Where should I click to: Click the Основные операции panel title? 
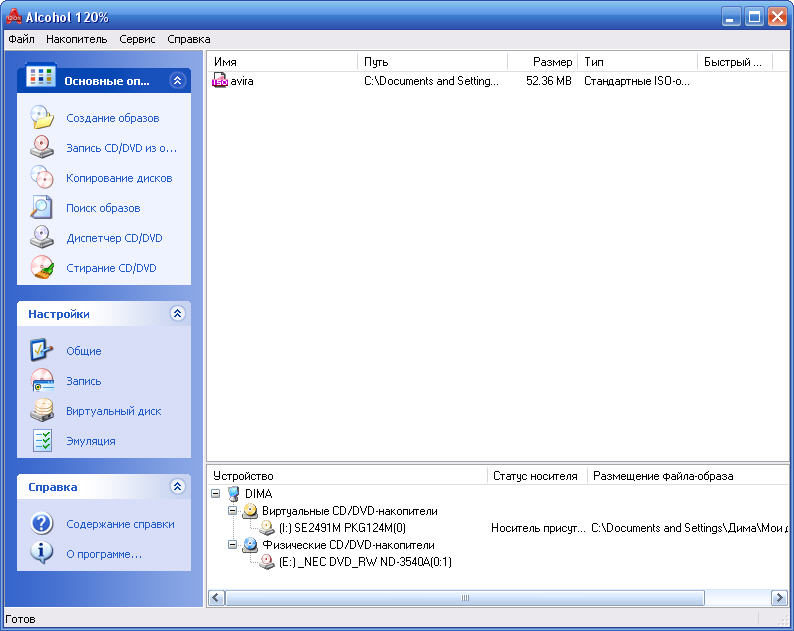tap(106, 81)
